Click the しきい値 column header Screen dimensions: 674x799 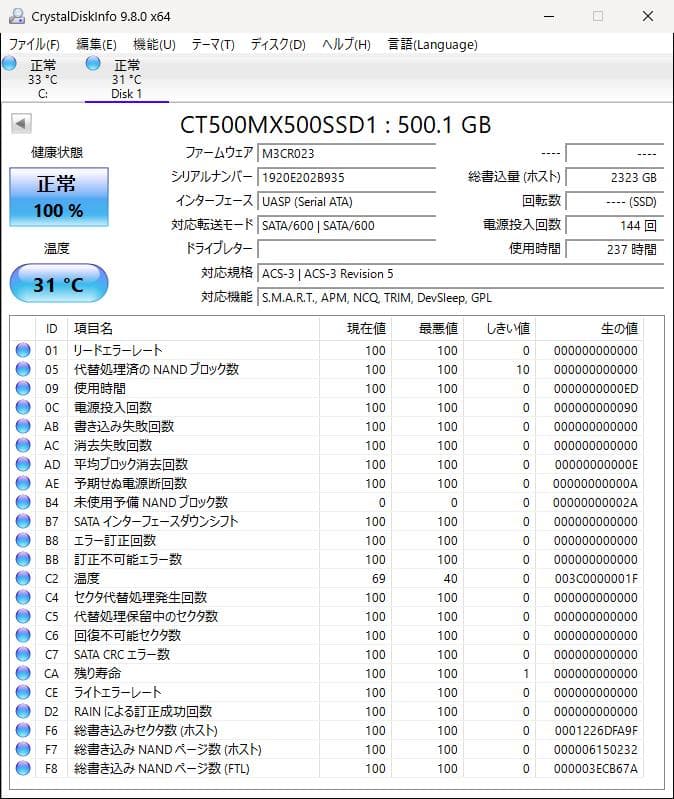coord(499,329)
